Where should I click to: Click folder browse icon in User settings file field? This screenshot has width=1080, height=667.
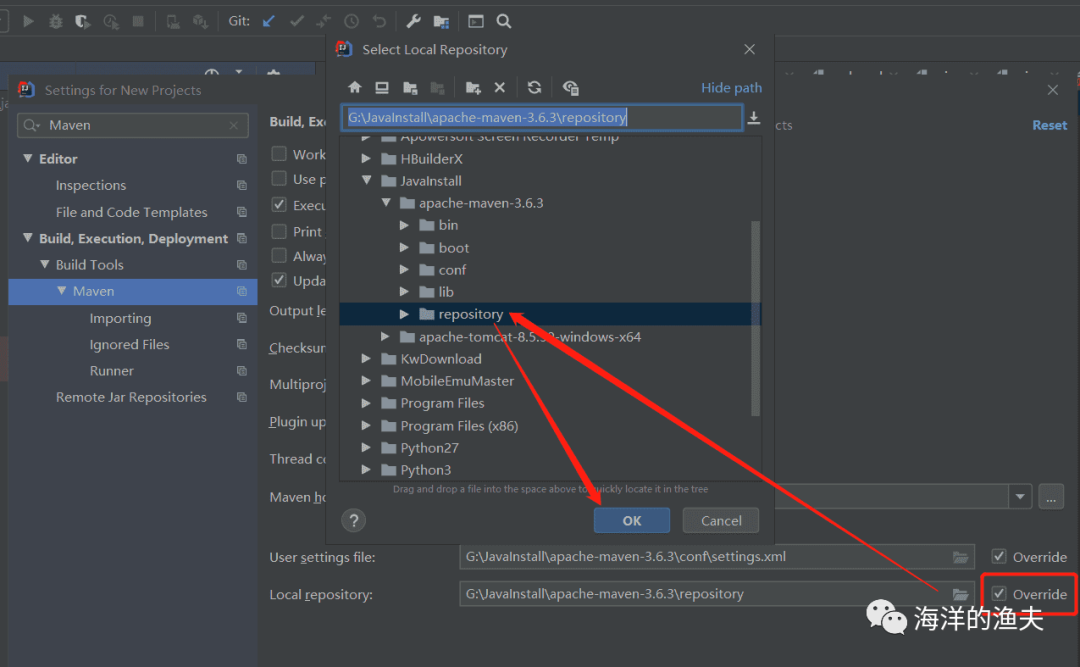coord(960,557)
